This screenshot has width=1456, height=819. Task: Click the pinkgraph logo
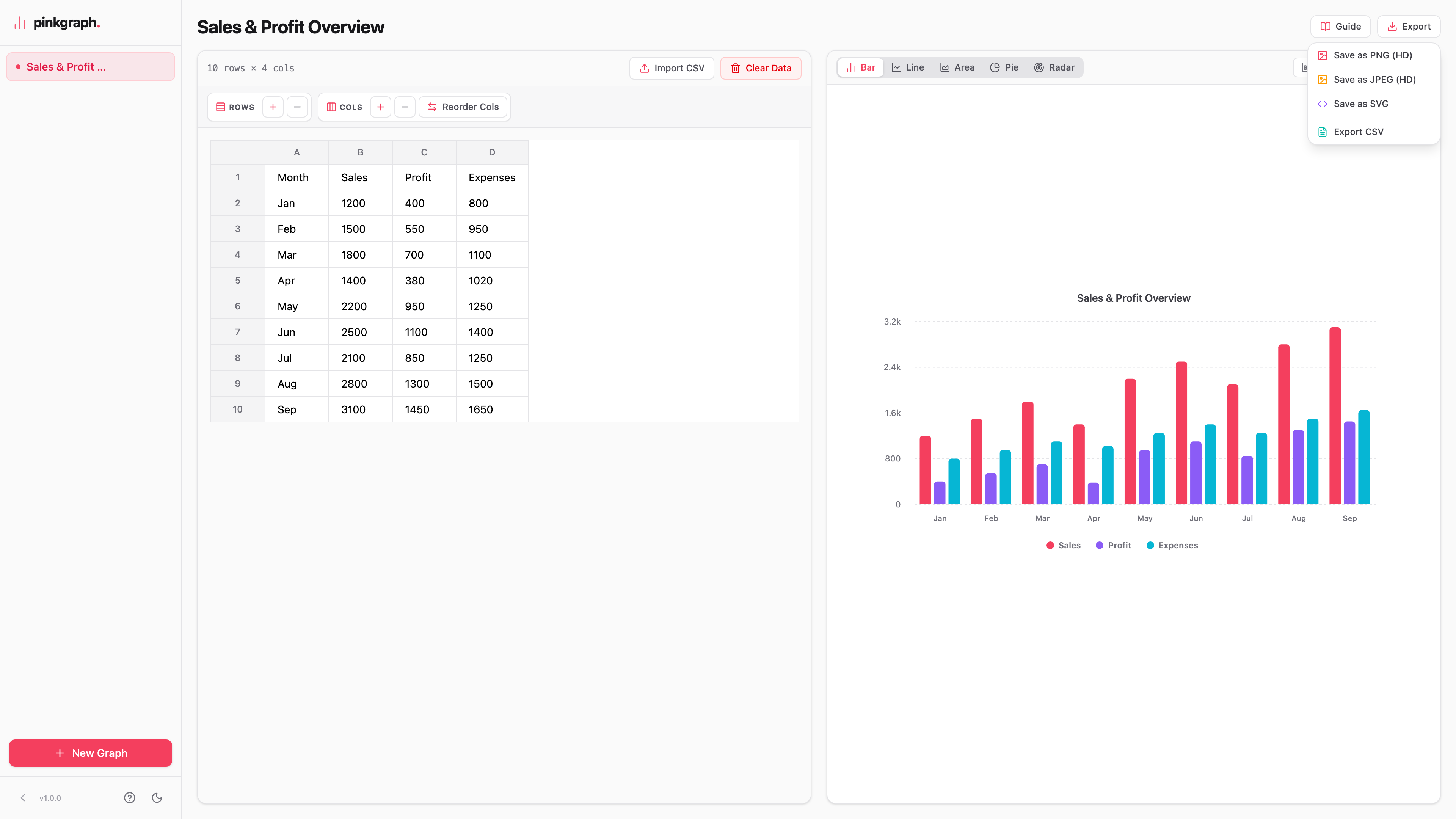coord(56,23)
